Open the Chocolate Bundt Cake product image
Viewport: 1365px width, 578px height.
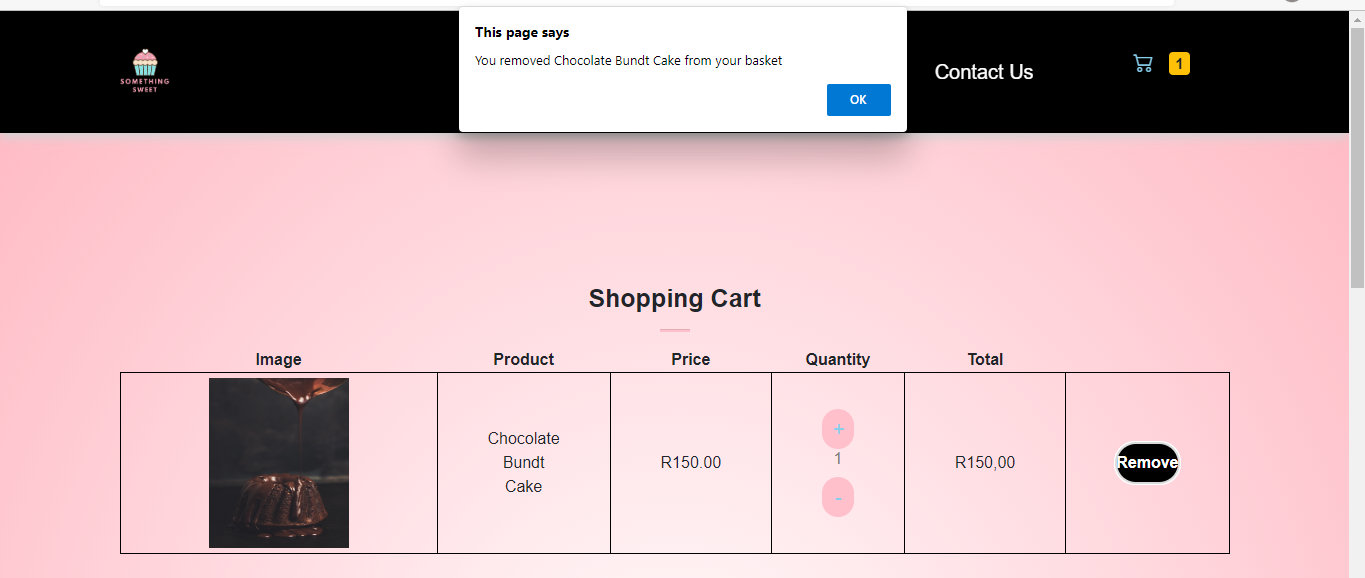(278, 462)
